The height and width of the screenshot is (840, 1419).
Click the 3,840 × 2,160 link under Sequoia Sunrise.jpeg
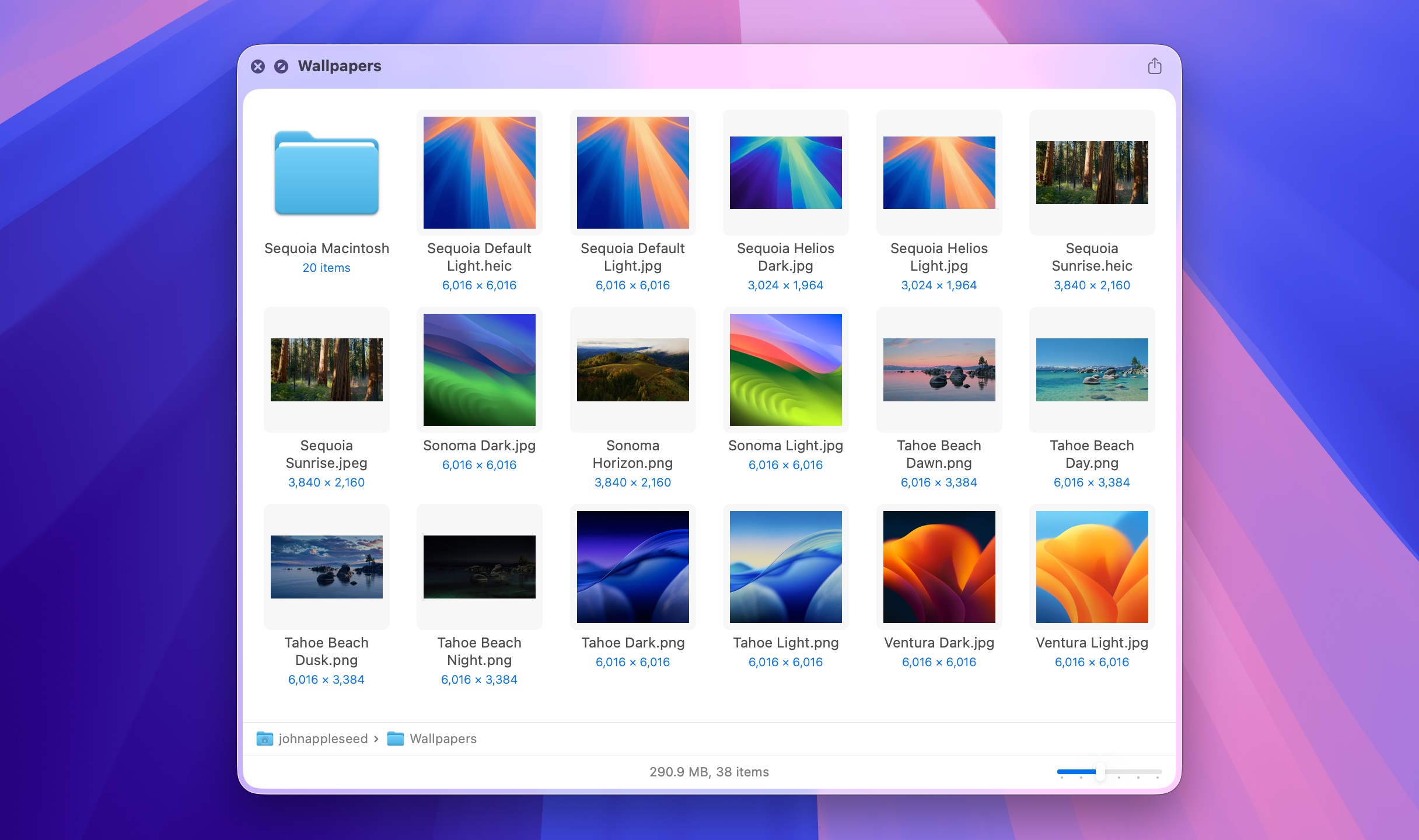pyautogui.click(x=326, y=482)
